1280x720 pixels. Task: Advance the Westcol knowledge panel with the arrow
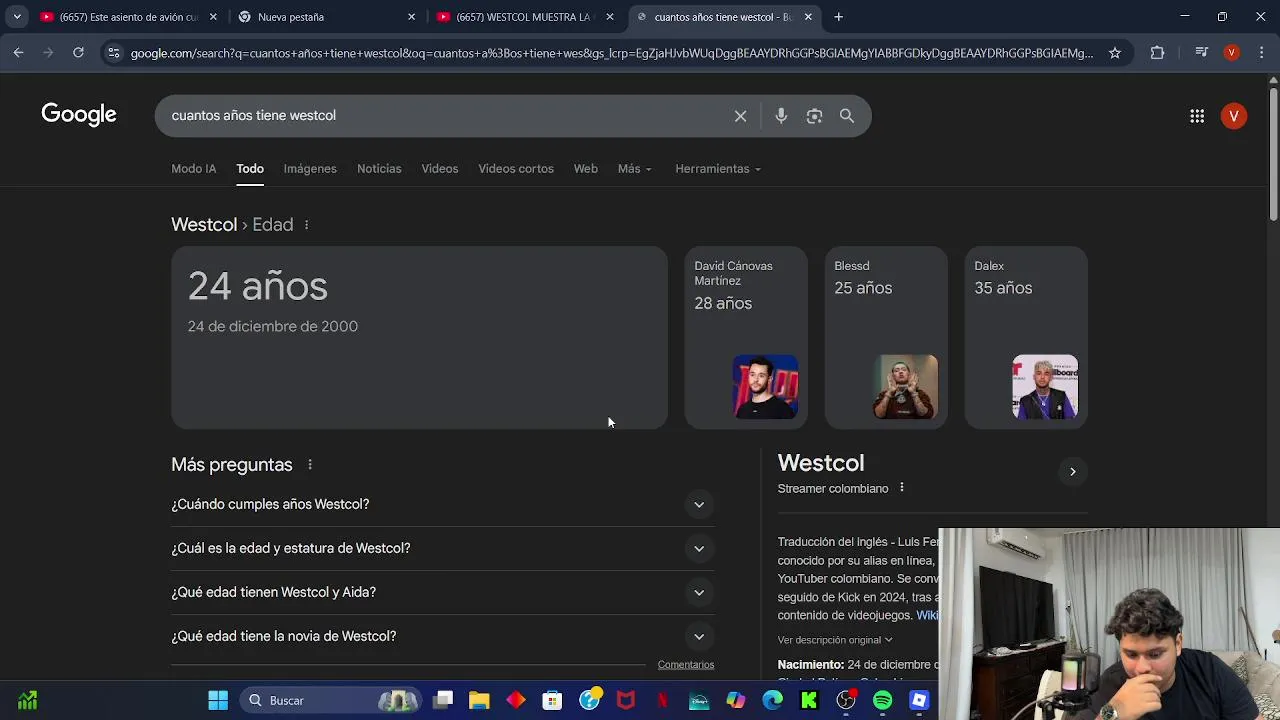coord(1072,471)
